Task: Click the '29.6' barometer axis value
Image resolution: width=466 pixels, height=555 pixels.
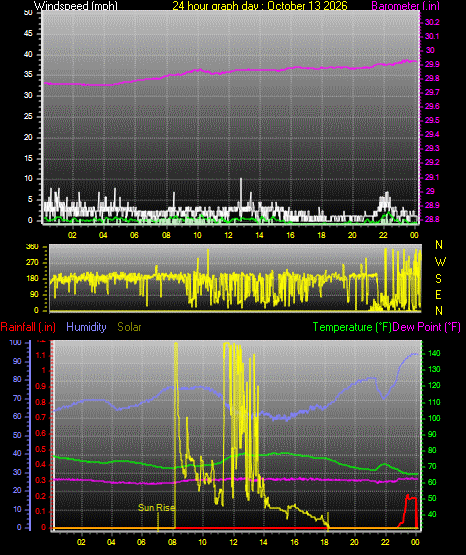Action: (432, 107)
